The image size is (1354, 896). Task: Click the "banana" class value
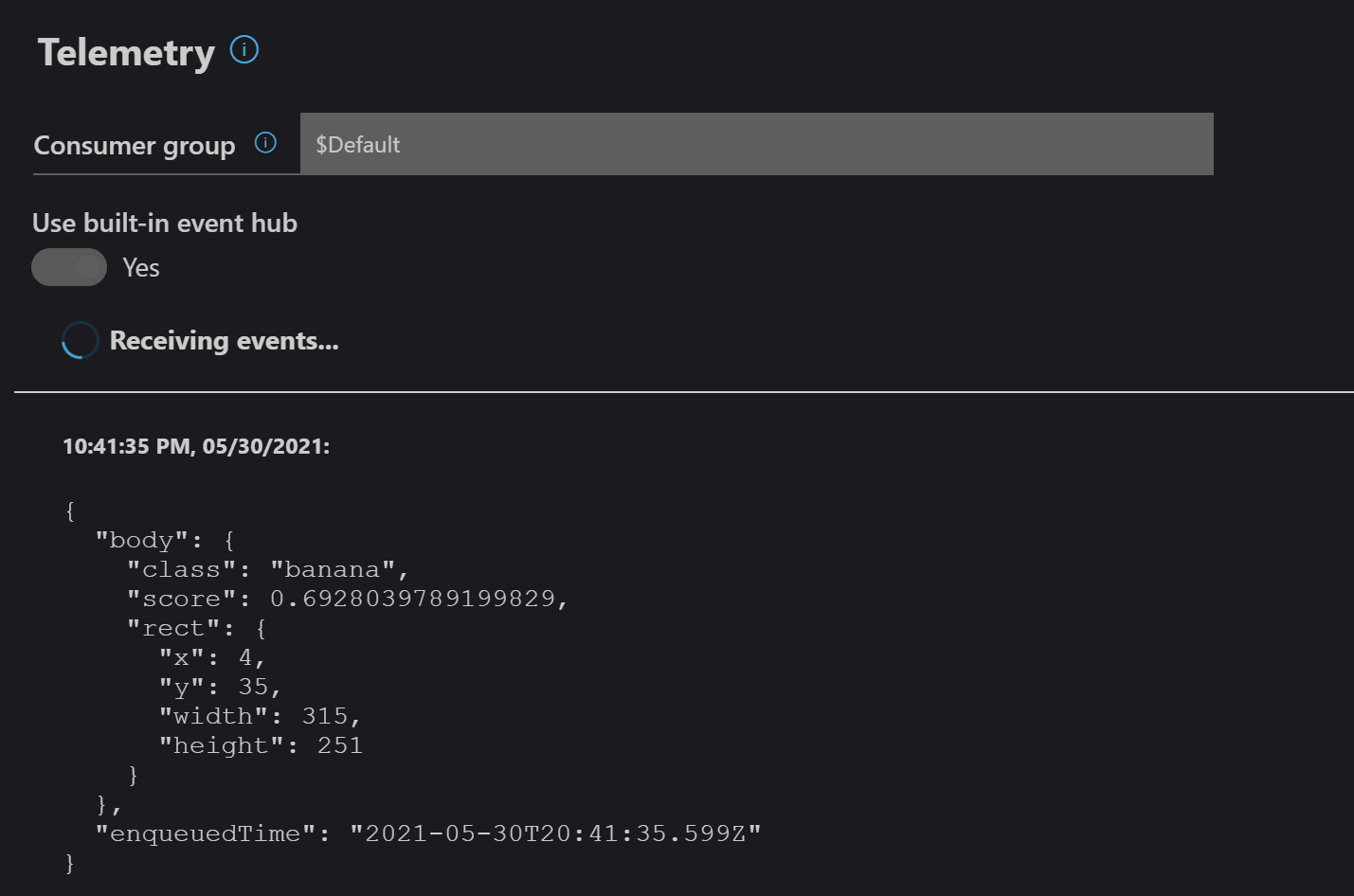332,569
